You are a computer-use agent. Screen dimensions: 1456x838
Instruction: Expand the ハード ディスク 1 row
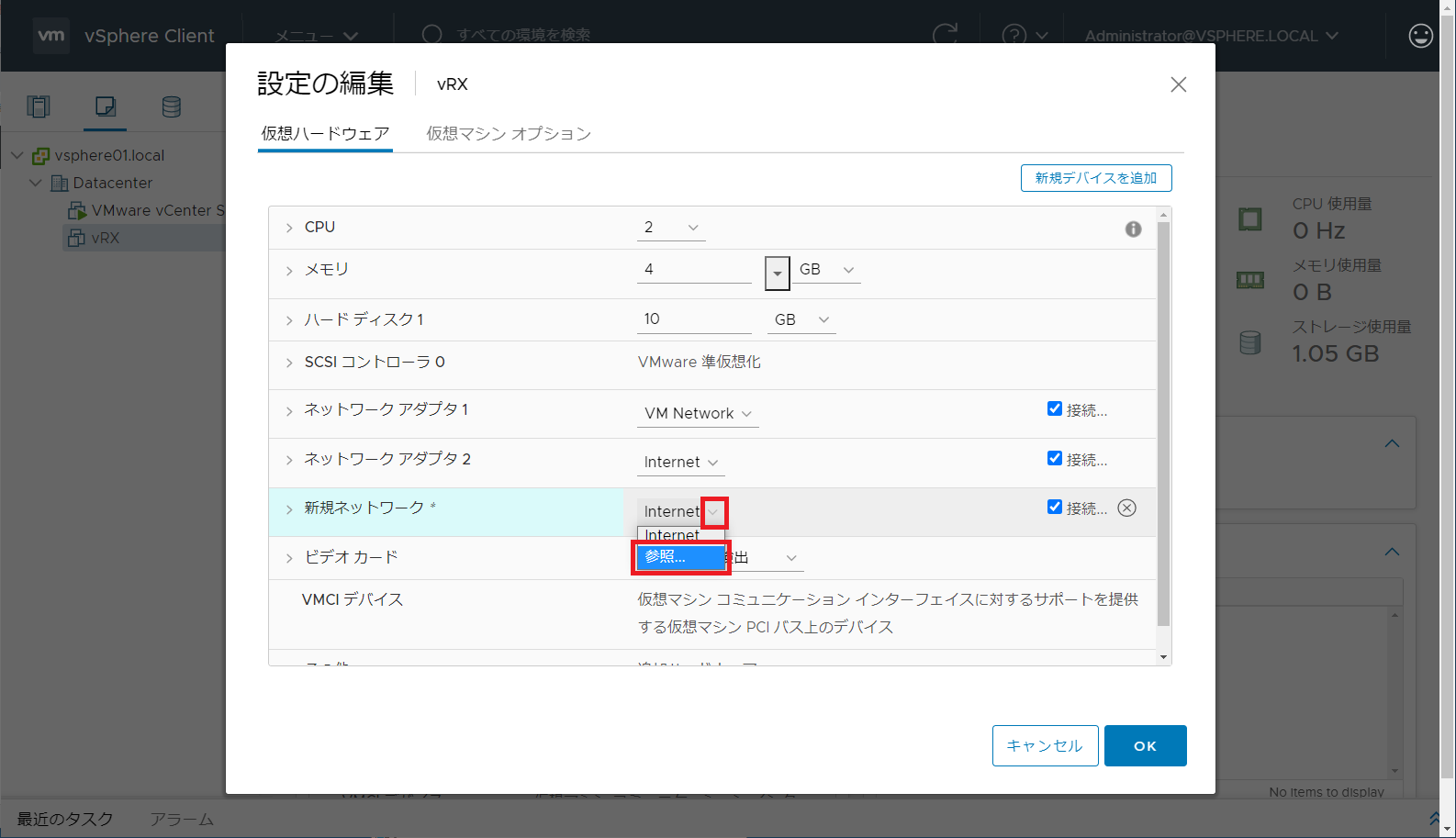coord(289,320)
